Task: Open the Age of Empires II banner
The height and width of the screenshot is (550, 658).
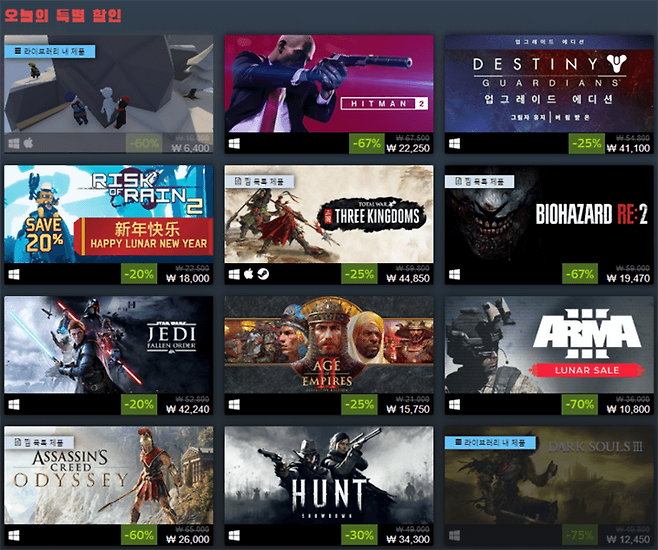Action: coord(329,345)
